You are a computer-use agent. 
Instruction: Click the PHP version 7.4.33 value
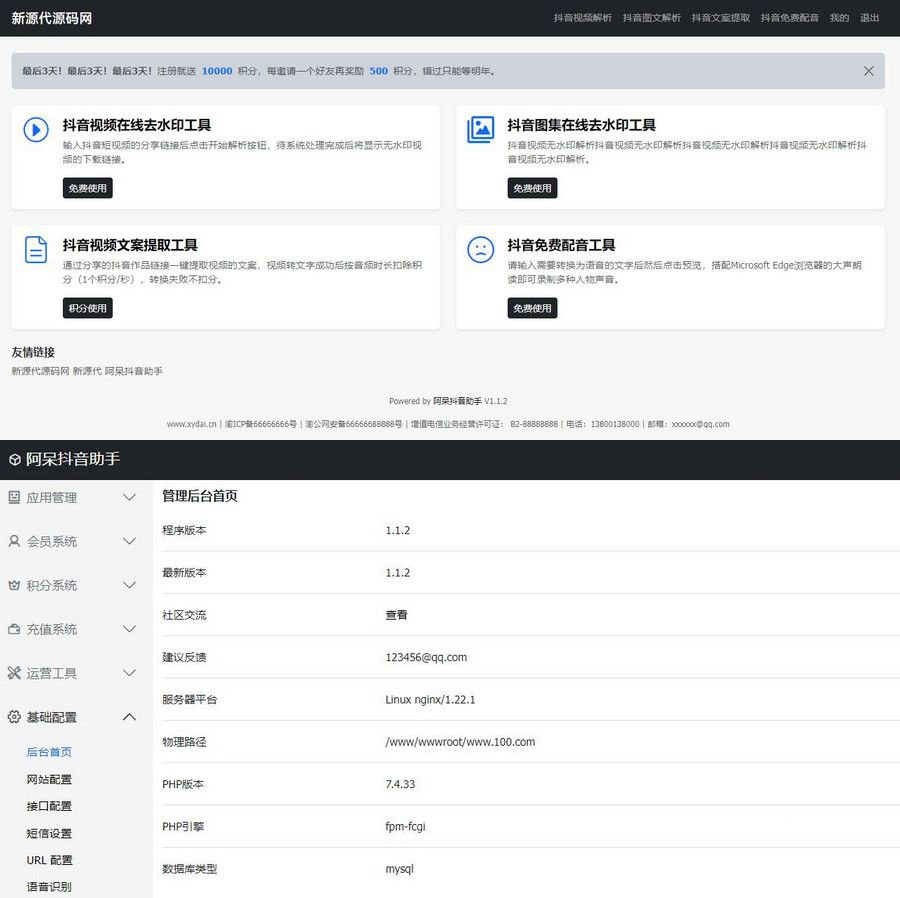pos(400,784)
